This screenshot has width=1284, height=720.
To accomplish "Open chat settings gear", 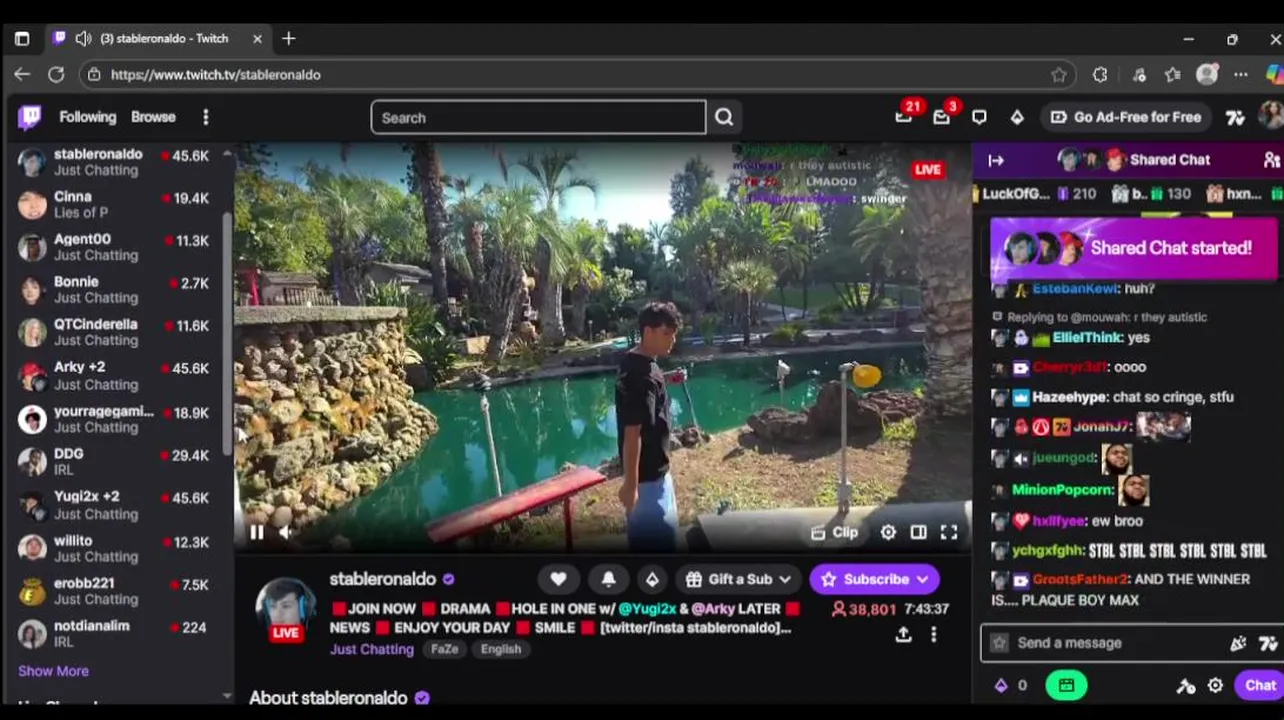I will point(1215,685).
